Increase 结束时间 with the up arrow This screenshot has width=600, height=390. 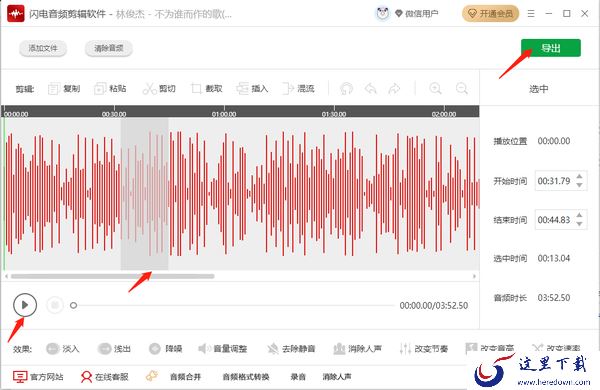coord(579,215)
